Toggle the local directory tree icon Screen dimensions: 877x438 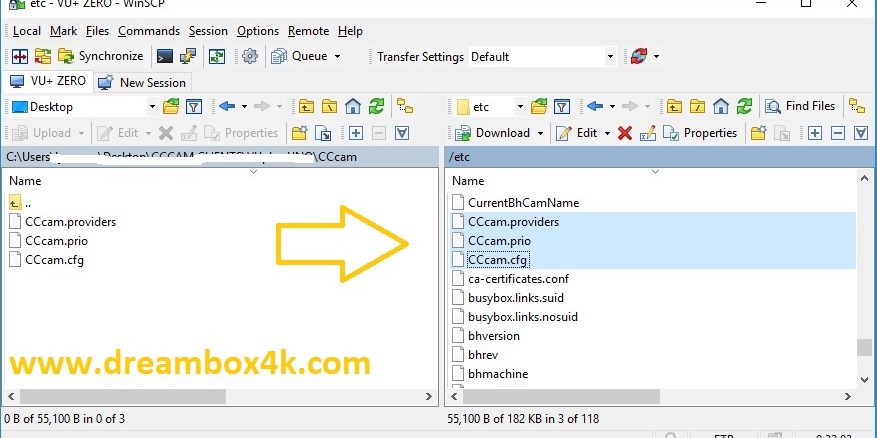tap(405, 106)
